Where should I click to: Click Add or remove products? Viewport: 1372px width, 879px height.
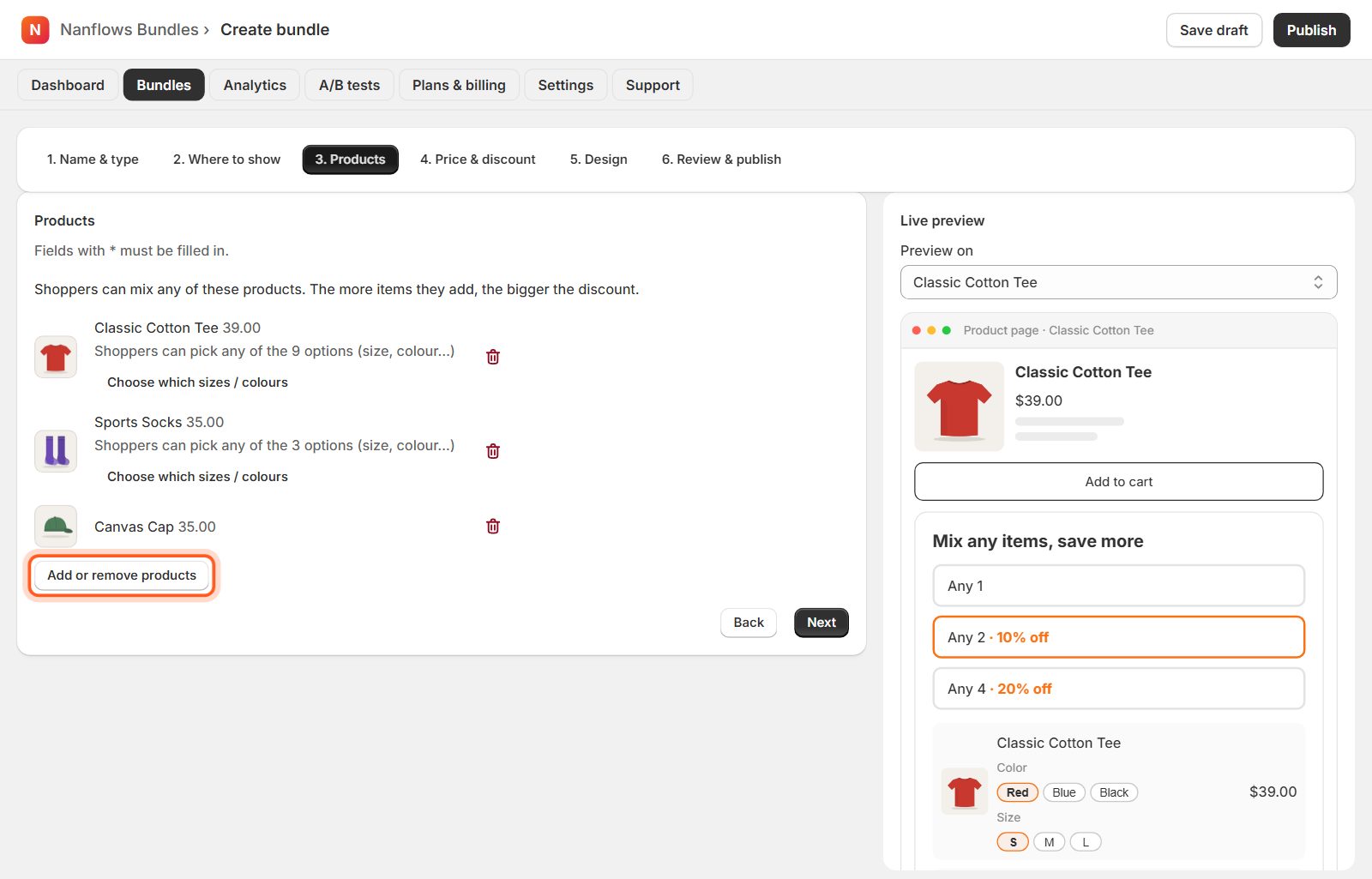tap(122, 575)
